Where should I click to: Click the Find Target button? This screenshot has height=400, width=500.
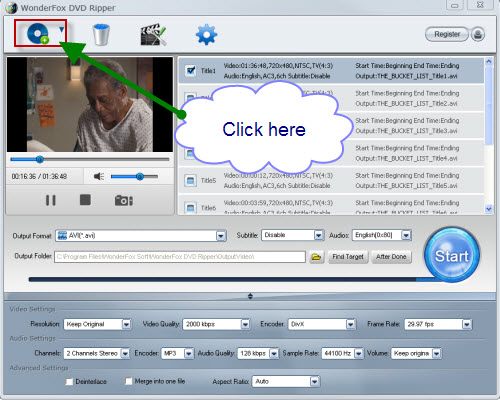pyautogui.click(x=348, y=257)
